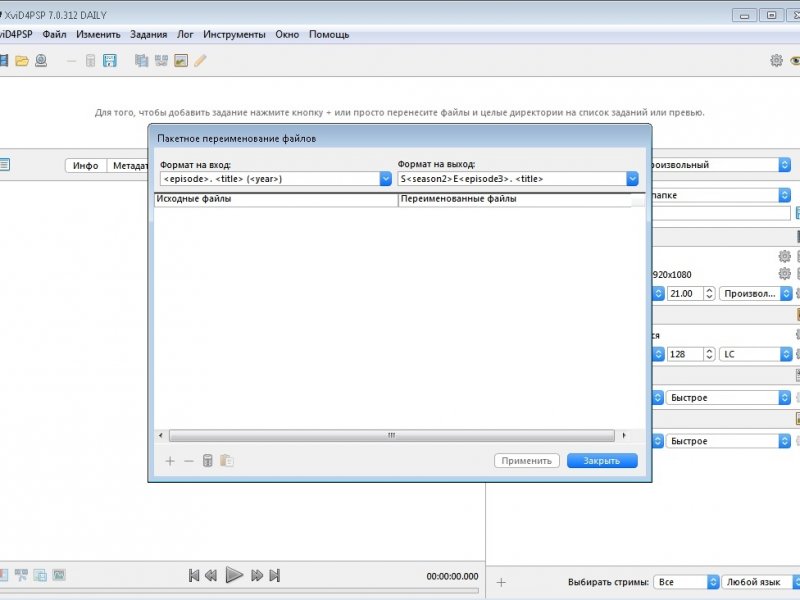Open the dropdown ending in 'папке'

[x=721, y=195]
